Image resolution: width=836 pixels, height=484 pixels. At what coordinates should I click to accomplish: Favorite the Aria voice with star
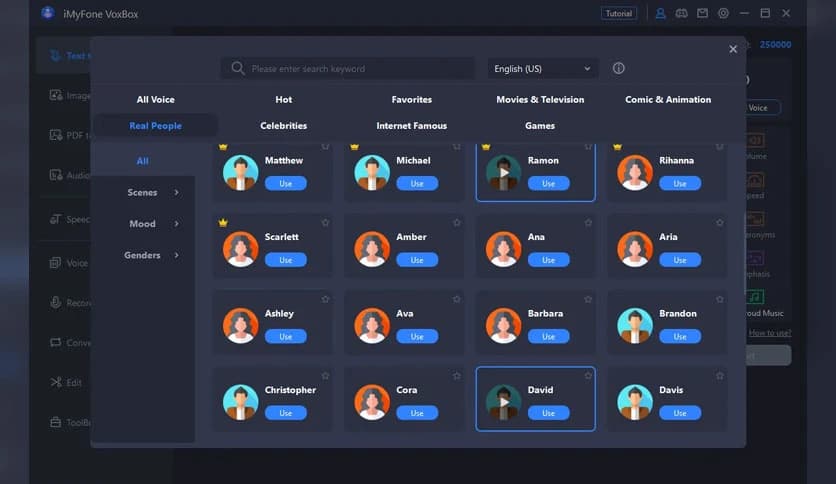point(720,223)
